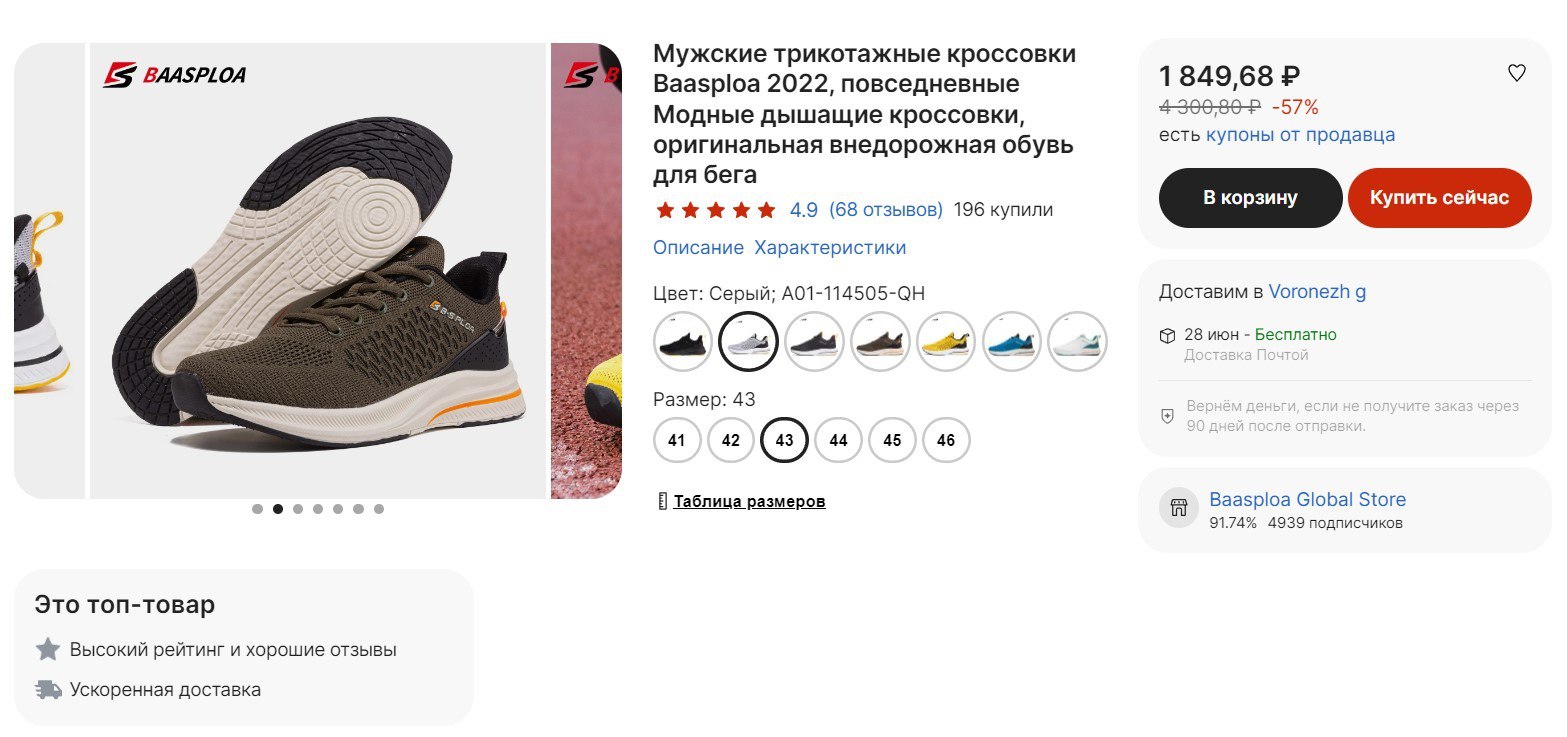Choose size 46

946,440
